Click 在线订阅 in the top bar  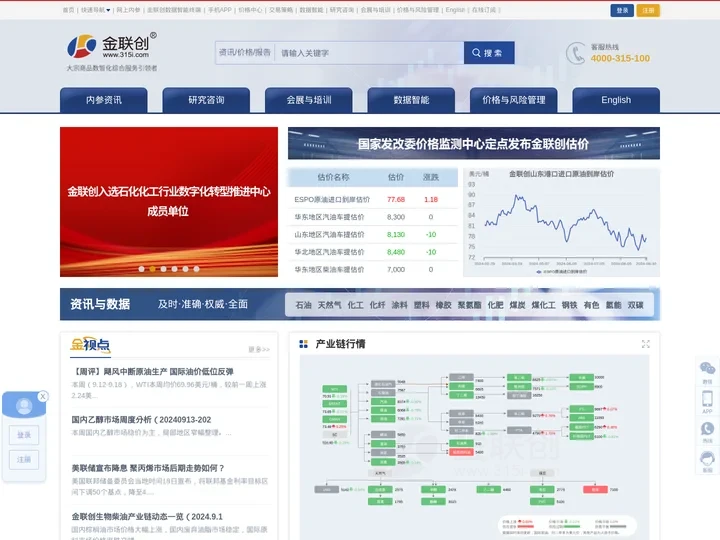coord(484,10)
